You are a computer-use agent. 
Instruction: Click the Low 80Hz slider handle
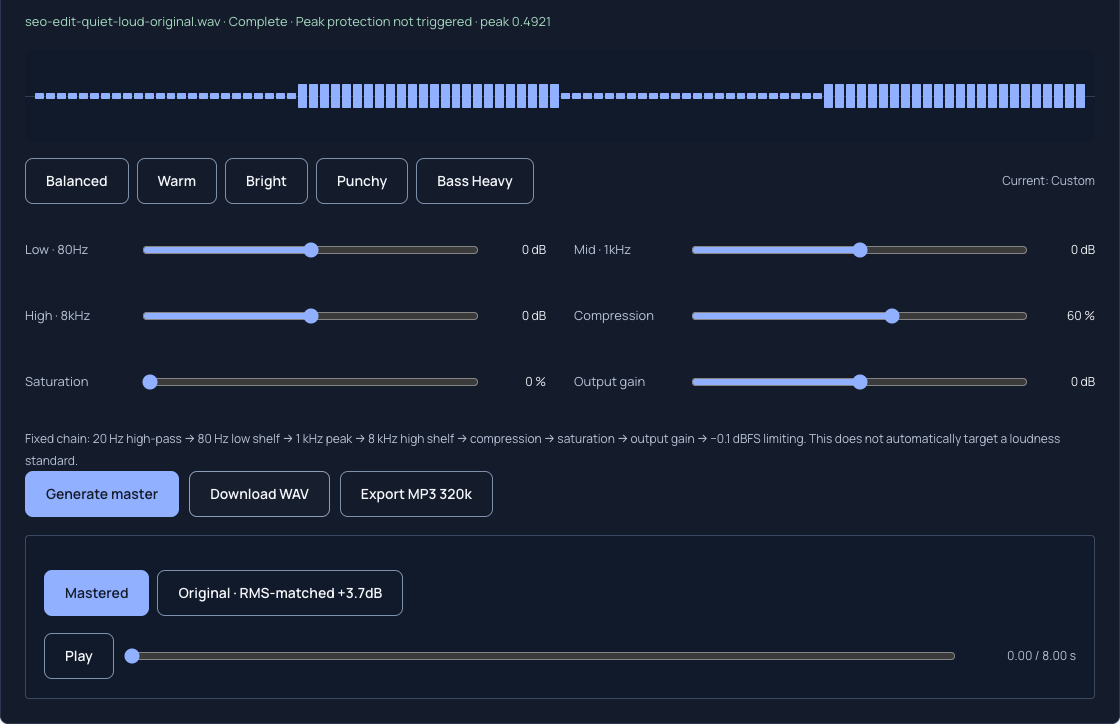point(311,250)
